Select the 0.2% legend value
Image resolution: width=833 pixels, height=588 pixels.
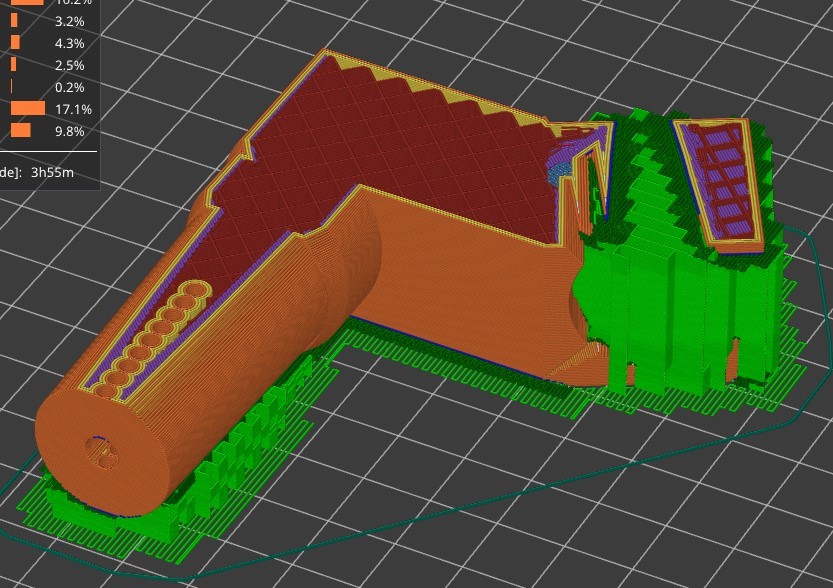click(x=70, y=87)
